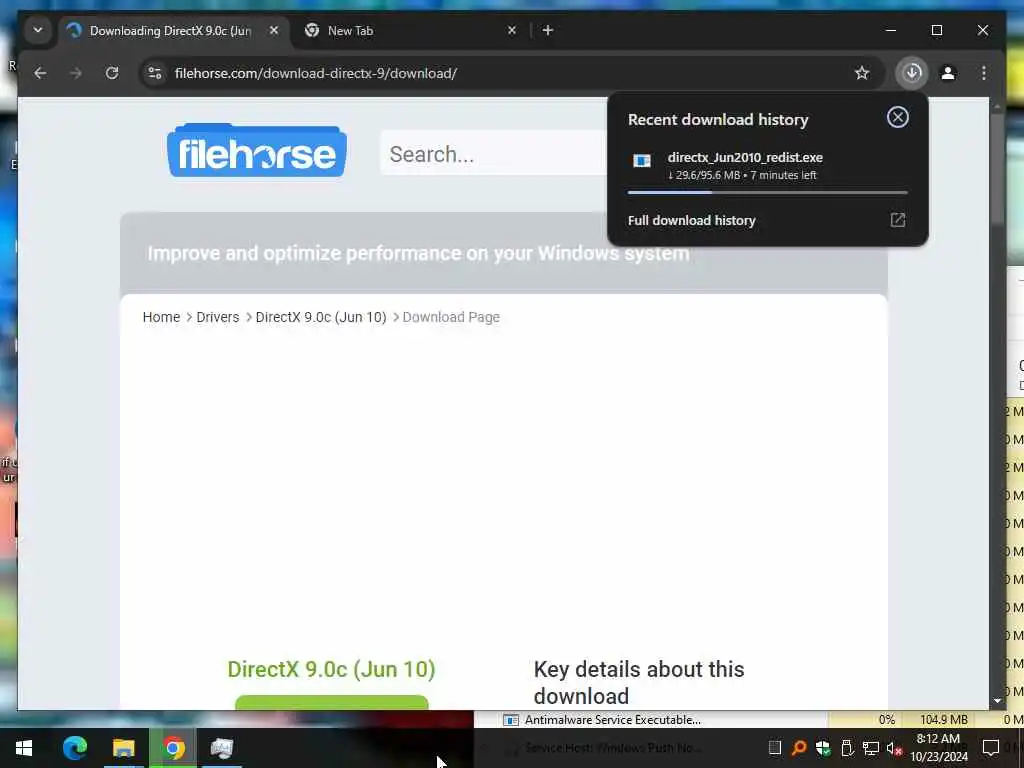This screenshot has height=768, width=1024.
Task: Open the tab search dropdown arrow
Action: (38, 30)
